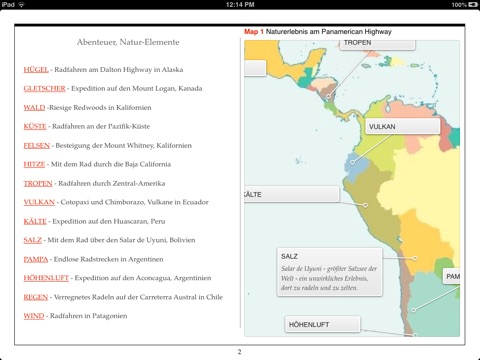The image size is (480, 360).
Task: Click the page number 2
Action: tap(239, 352)
